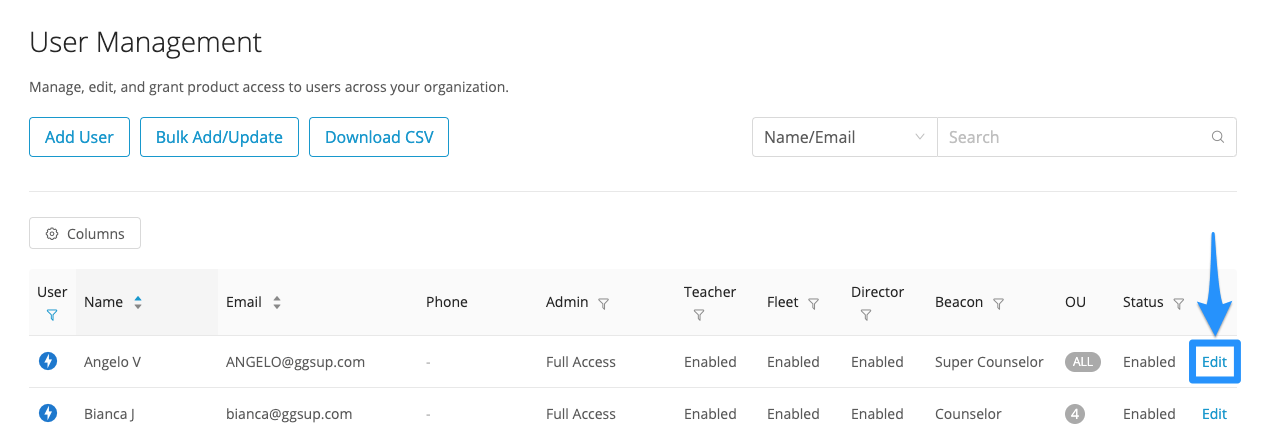The width and height of the screenshot is (1266, 439).
Task: Click the search magnifier icon
Action: click(1217, 137)
